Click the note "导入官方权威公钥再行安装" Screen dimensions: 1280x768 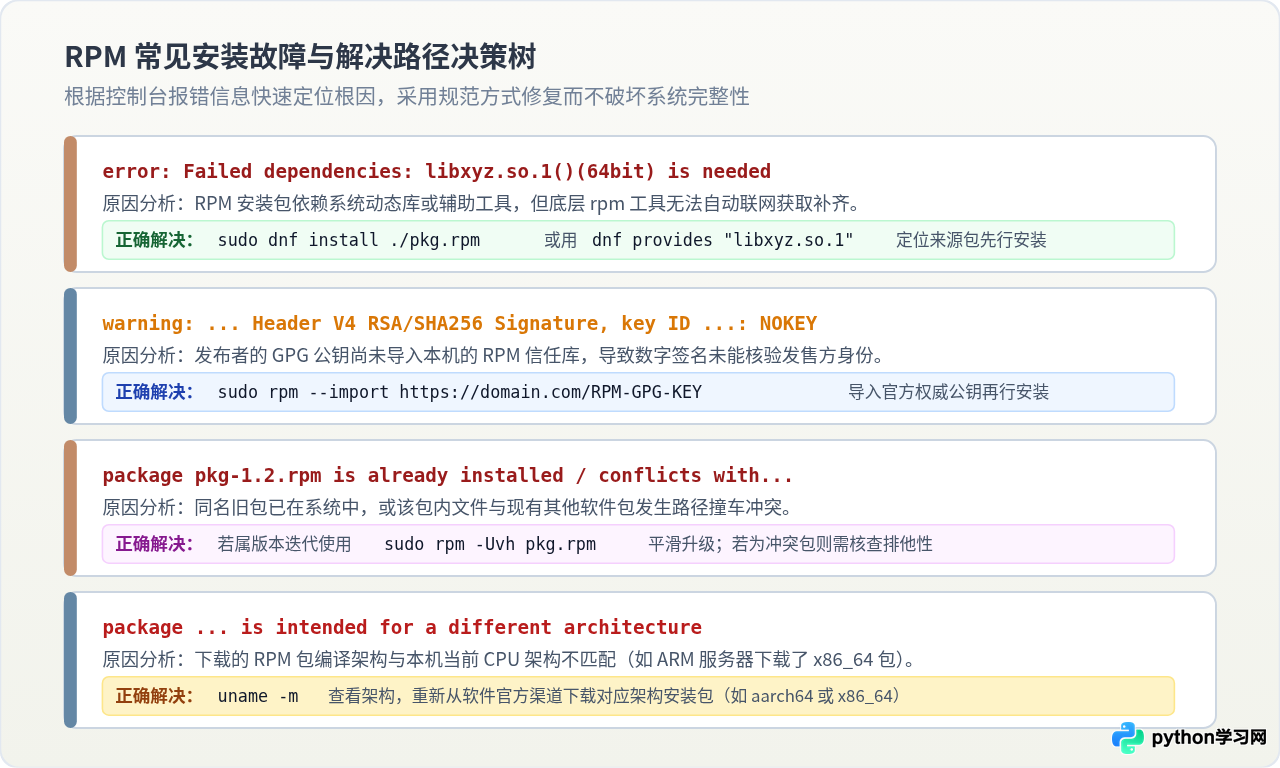(x=949, y=392)
